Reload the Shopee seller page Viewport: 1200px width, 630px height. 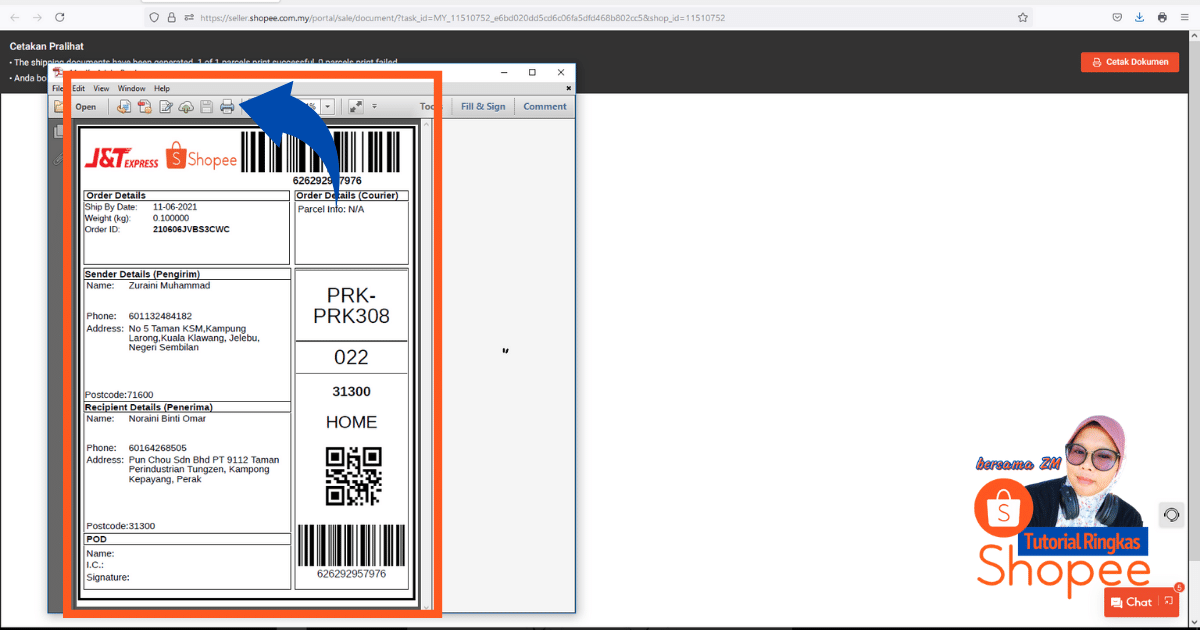(x=60, y=18)
